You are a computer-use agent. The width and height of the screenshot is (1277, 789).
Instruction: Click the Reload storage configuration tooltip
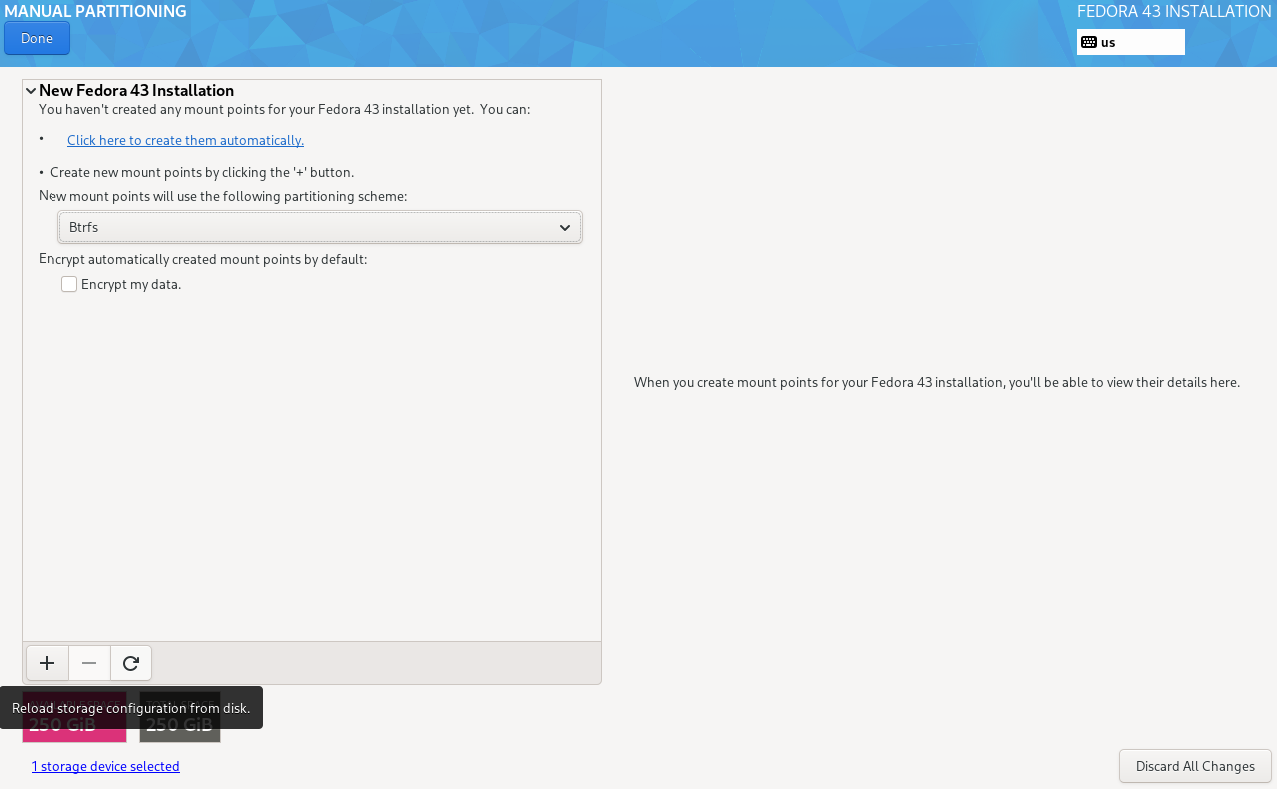(131, 708)
